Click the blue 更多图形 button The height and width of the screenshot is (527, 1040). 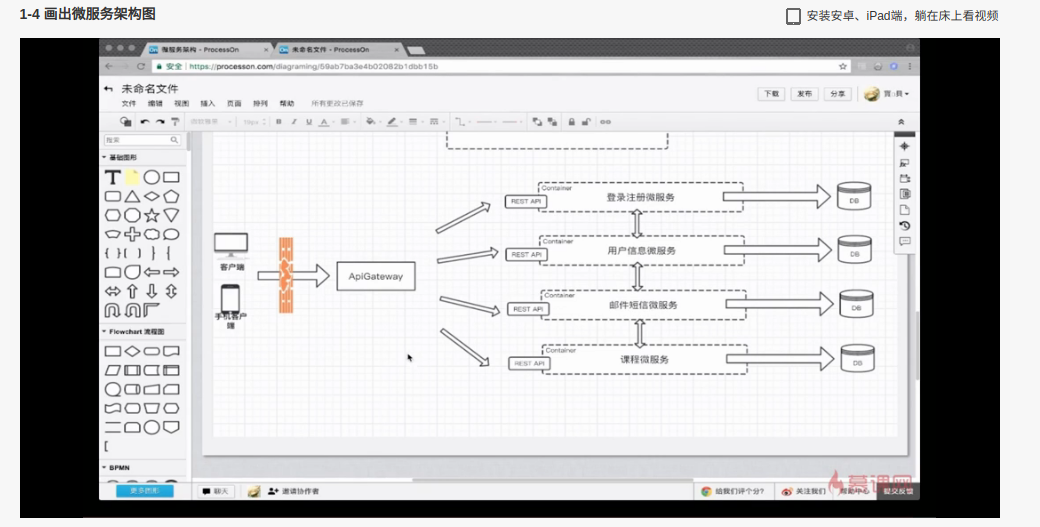pyautogui.click(x=145, y=491)
